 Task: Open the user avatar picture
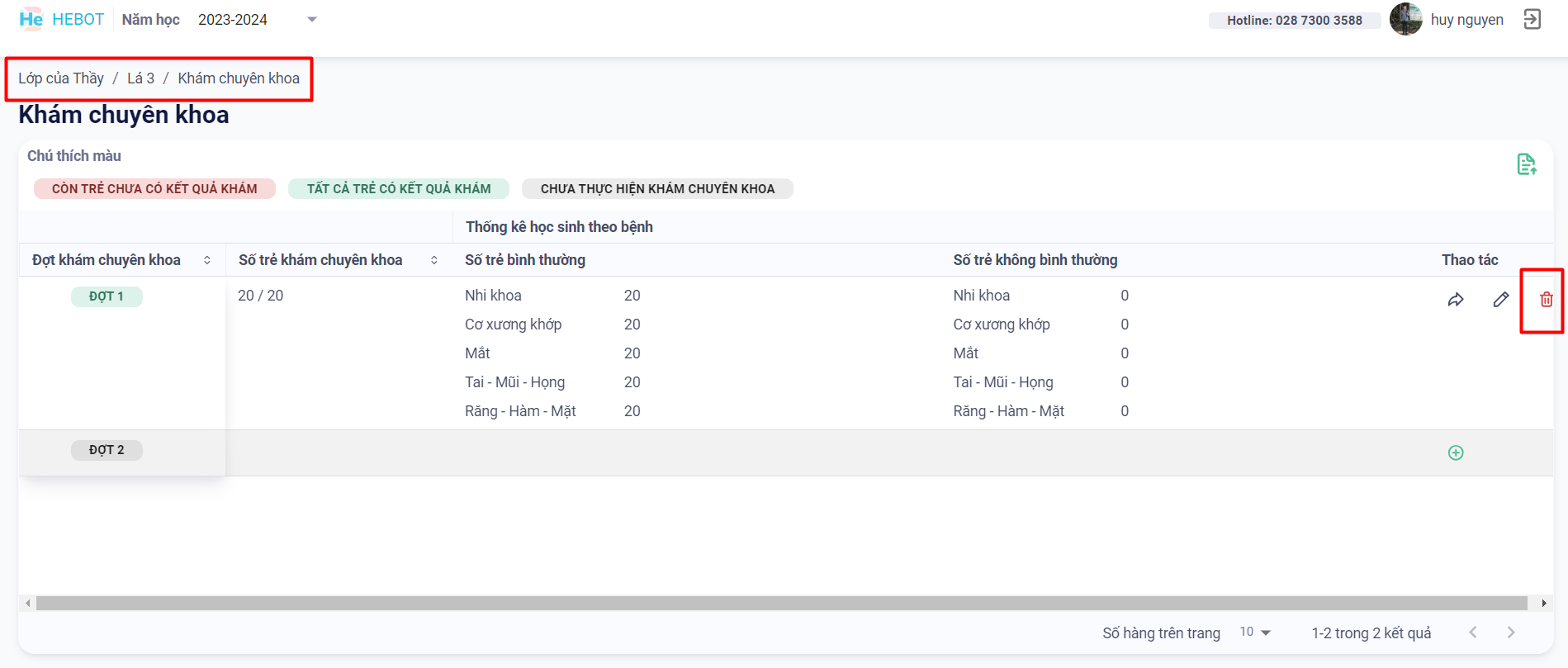(1405, 20)
